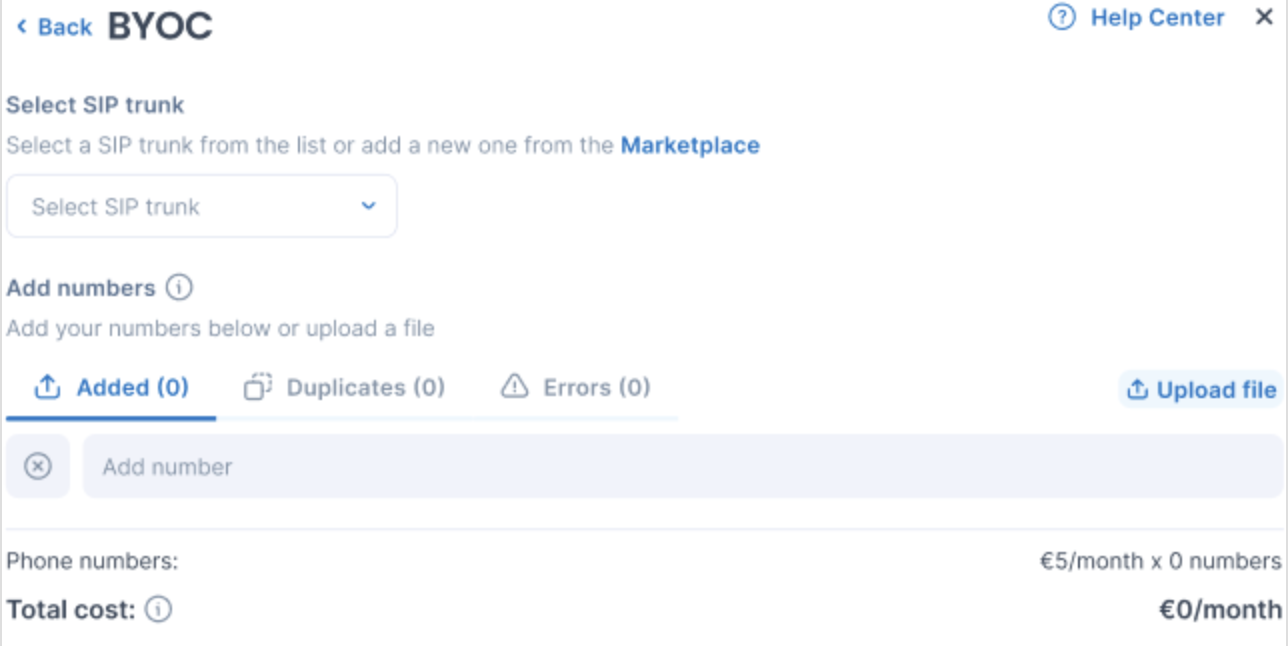Open the Select SIP trunk dropdown
The width and height of the screenshot is (1288, 646).
pyautogui.click(x=201, y=207)
